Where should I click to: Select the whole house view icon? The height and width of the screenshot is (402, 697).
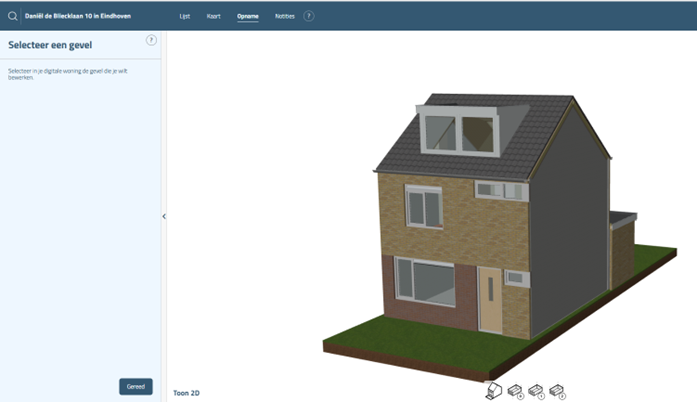[494, 391]
